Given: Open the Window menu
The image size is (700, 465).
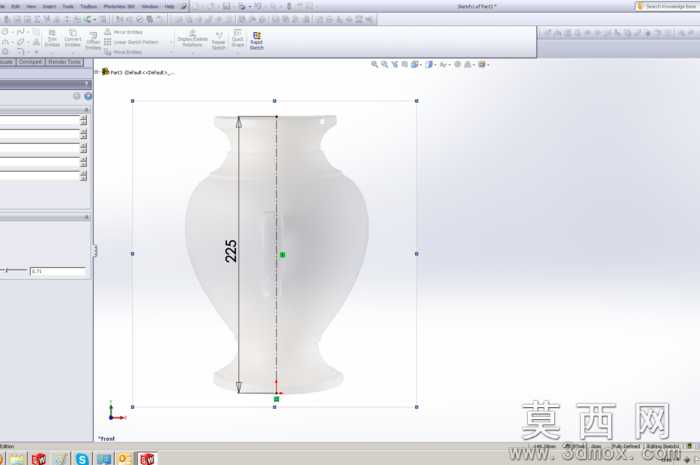Looking at the screenshot, I should click(x=150, y=6).
